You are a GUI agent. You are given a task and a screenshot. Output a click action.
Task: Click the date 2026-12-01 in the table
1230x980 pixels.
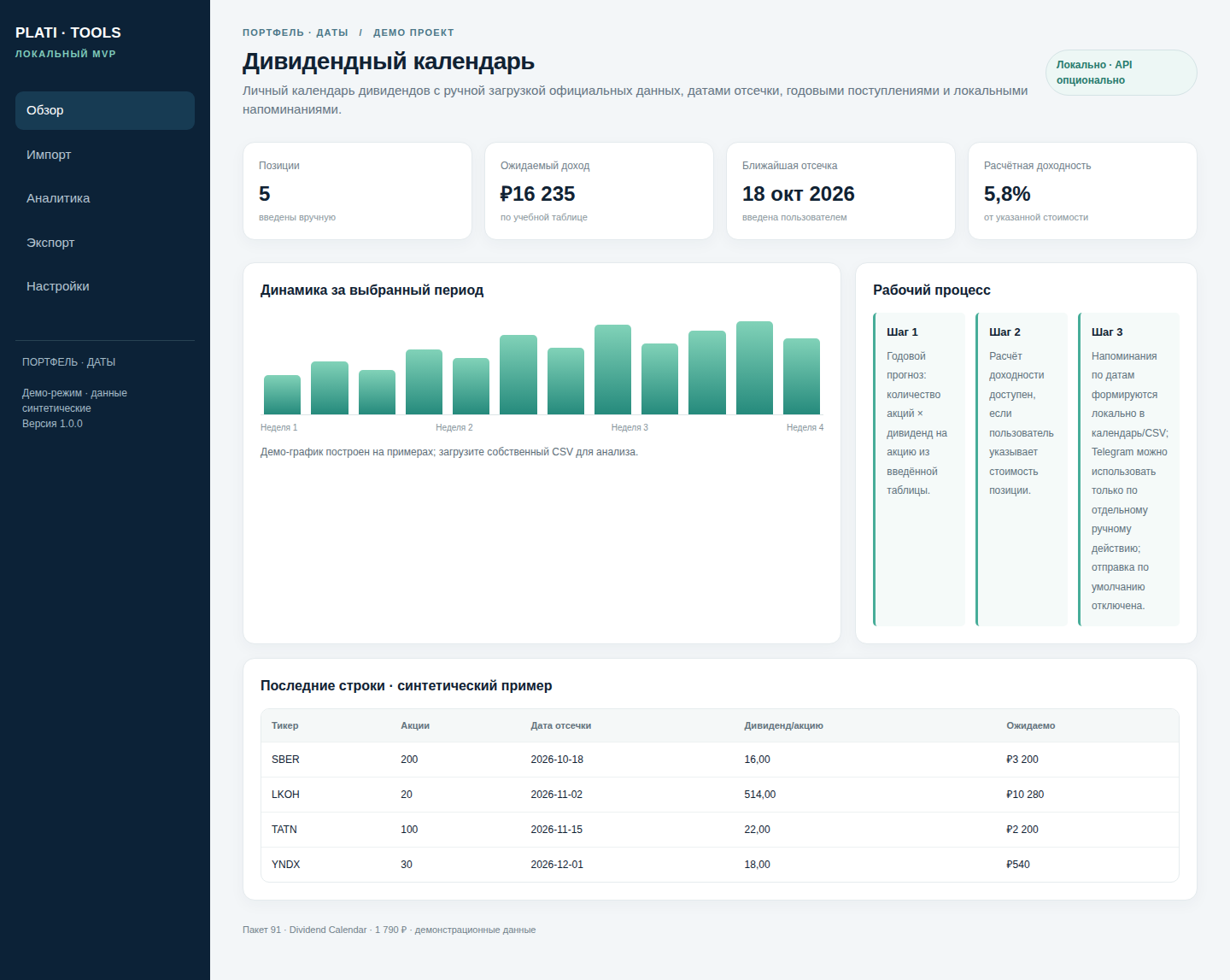click(557, 865)
